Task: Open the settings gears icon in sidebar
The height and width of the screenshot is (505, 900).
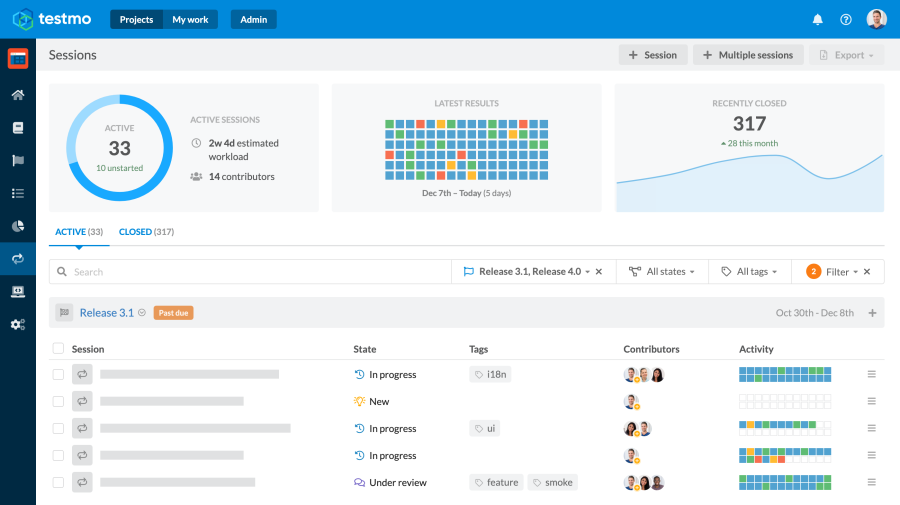Action: 18,325
